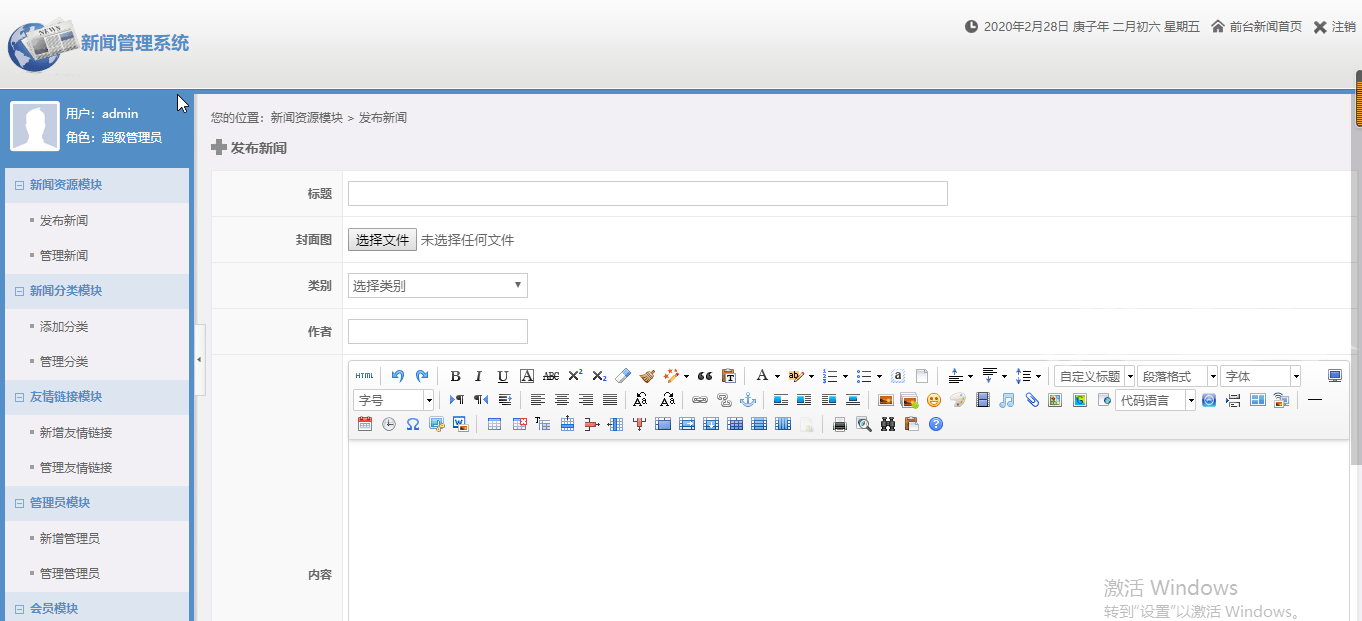Click the insert hyperlink chain icon
This screenshot has width=1362, height=621.
pyautogui.click(x=700, y=400)
